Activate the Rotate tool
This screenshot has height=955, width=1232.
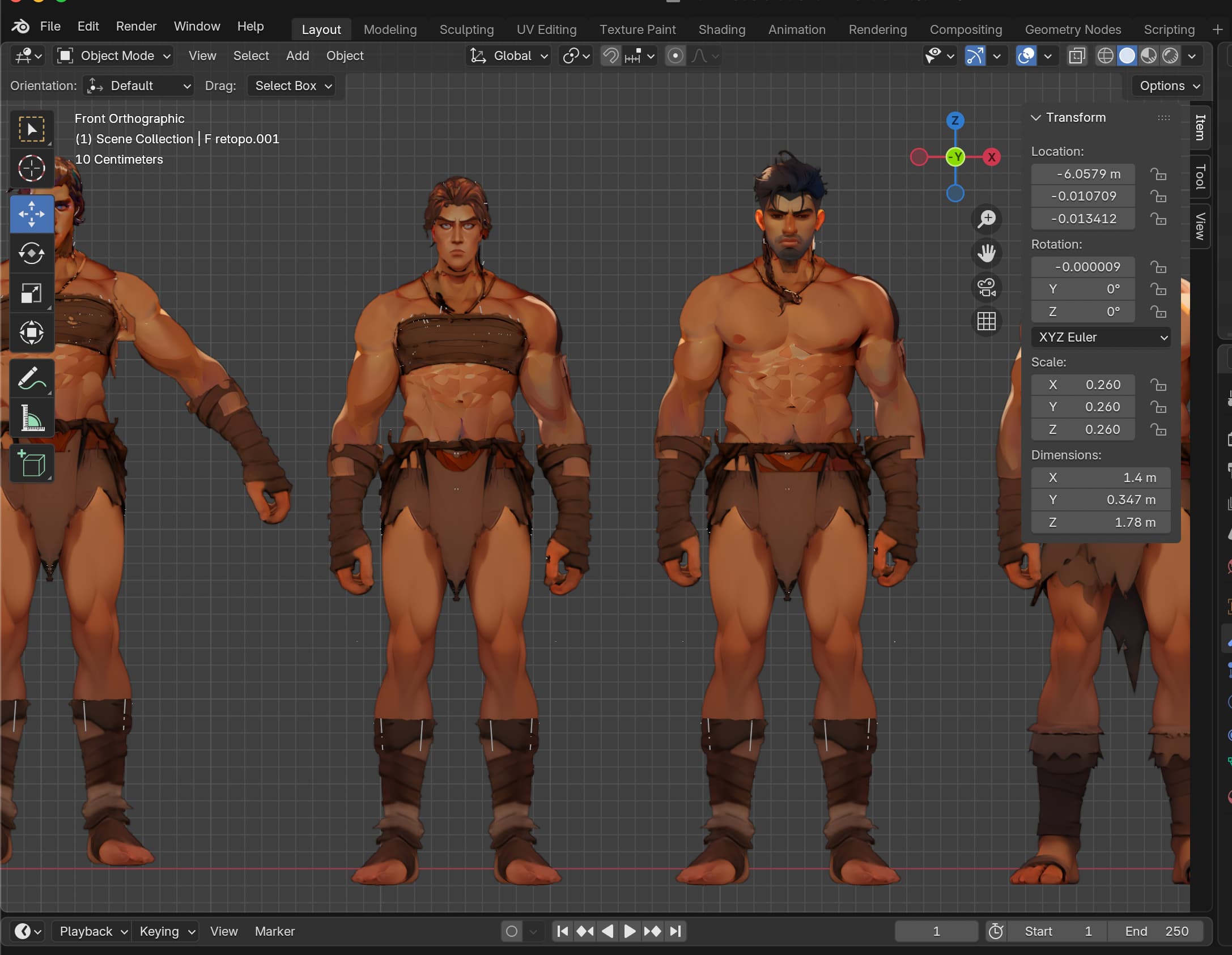click(x=32, y=253)
